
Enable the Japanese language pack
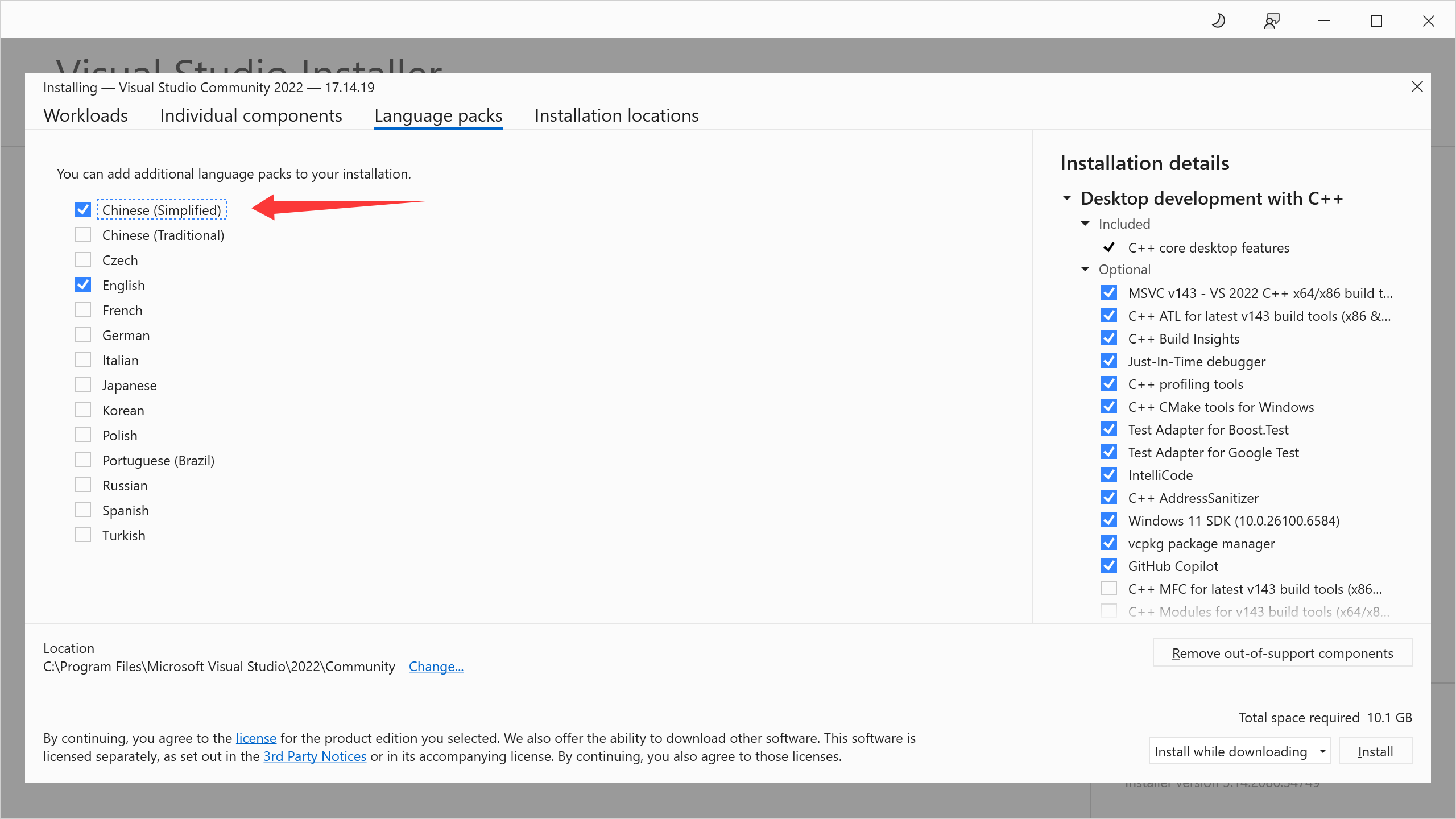tap(83, 385)
